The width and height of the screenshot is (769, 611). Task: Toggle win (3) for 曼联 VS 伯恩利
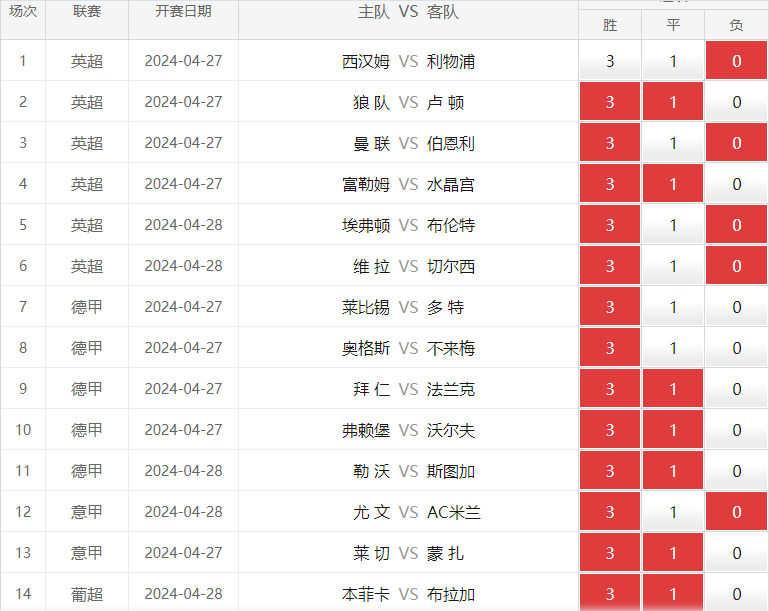[x=610, y=143]
